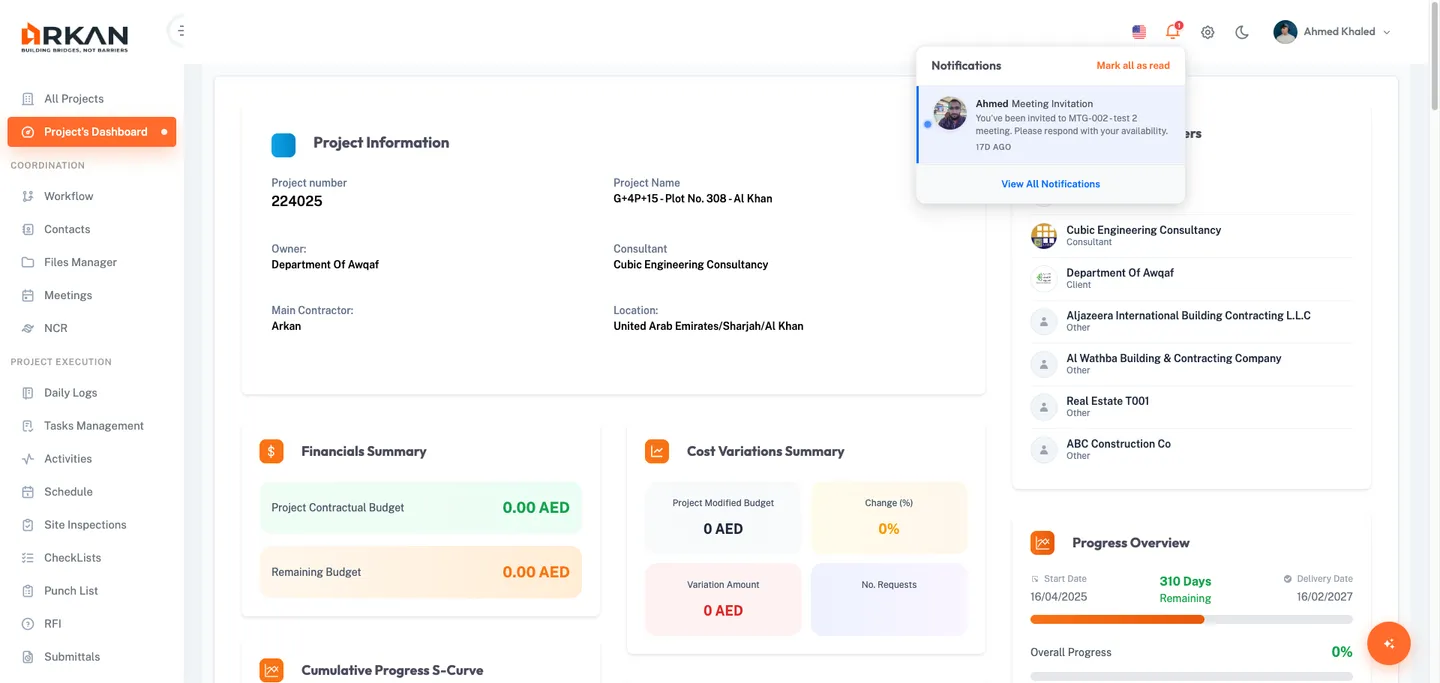Click the Cost Variations Summary chart icon
The height and width of the screenshot is (683, 1440).
657,451
